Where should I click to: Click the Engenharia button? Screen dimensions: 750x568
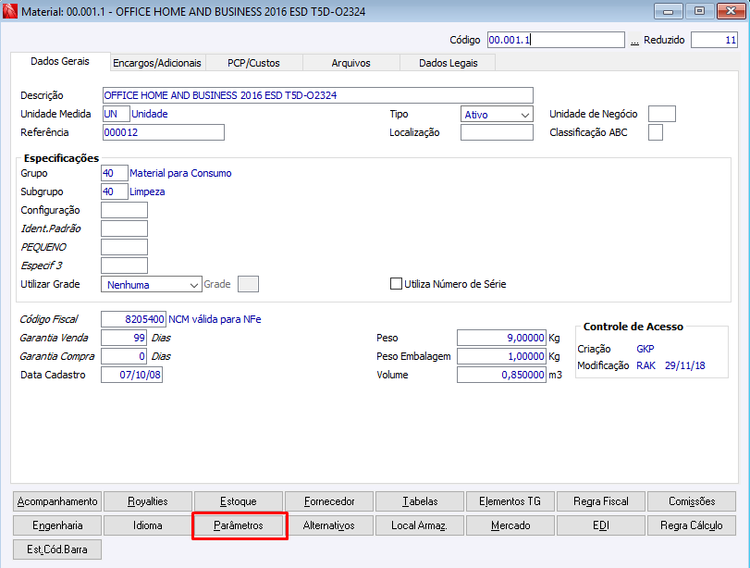[x=57, y=525]
